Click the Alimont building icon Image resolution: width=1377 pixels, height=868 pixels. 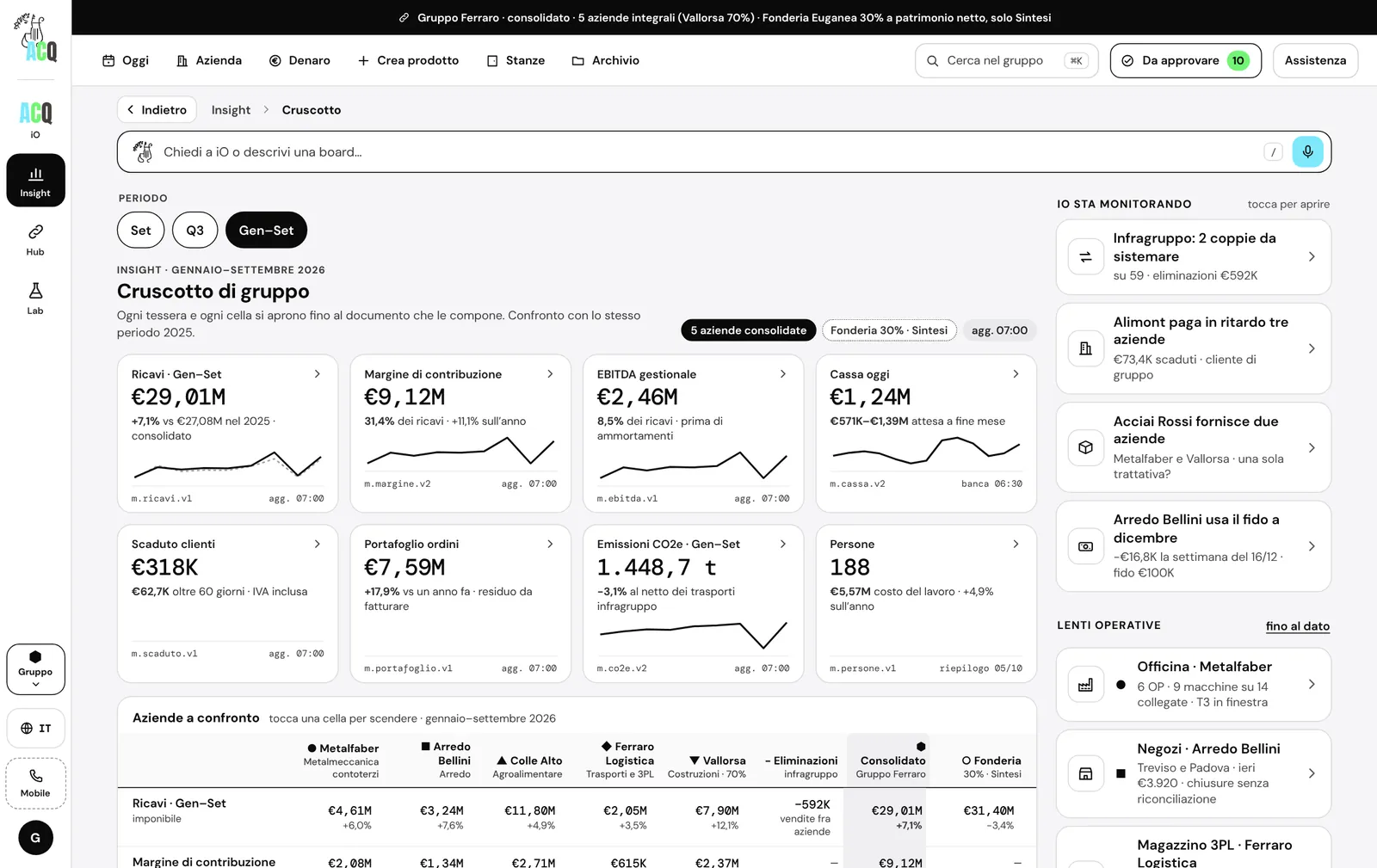pyautogui.click(x=1086, y=348)
